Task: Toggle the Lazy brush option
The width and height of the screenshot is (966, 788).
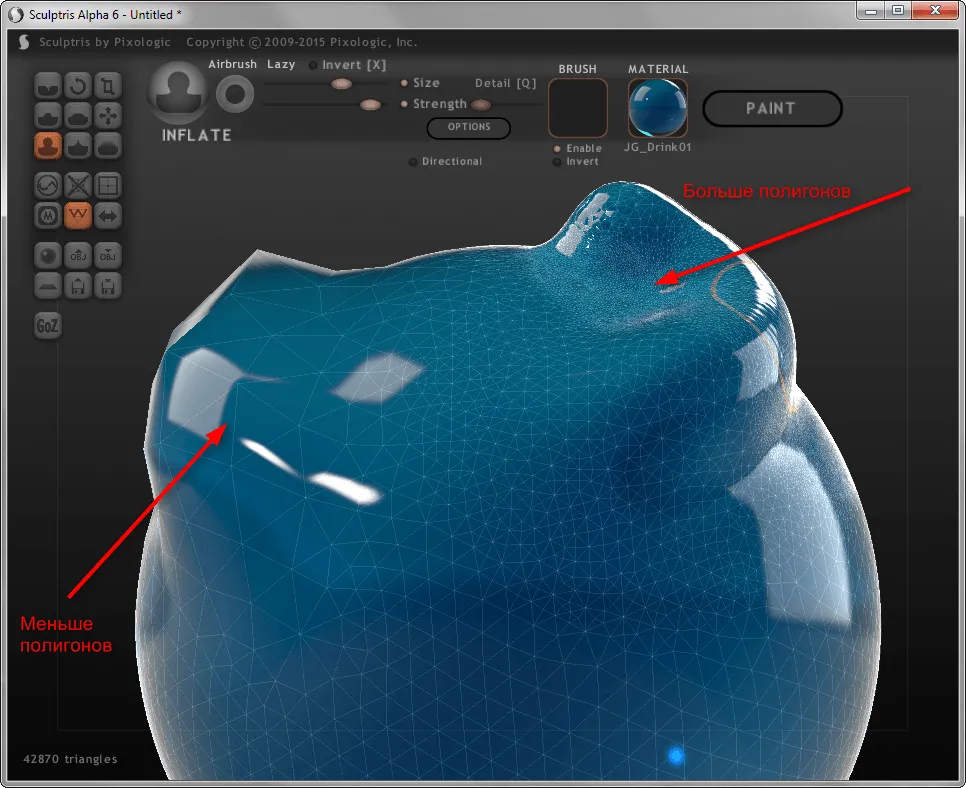Action: [281, 64]
